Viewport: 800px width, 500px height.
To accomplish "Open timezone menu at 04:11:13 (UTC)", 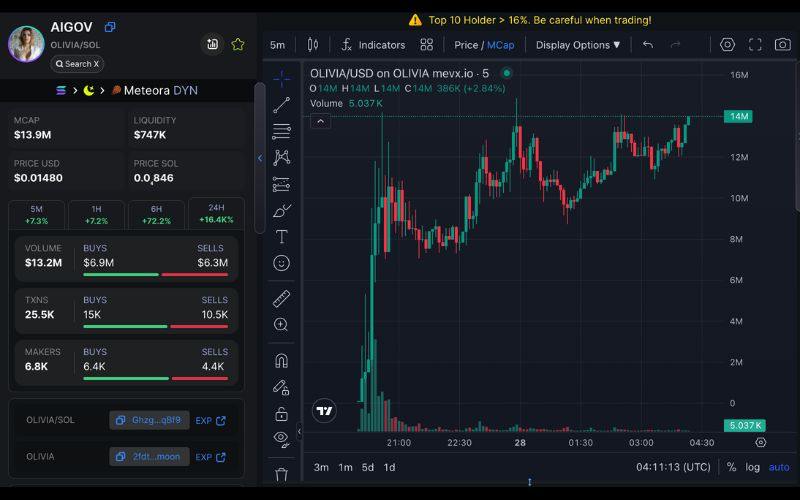I will 673,467.
